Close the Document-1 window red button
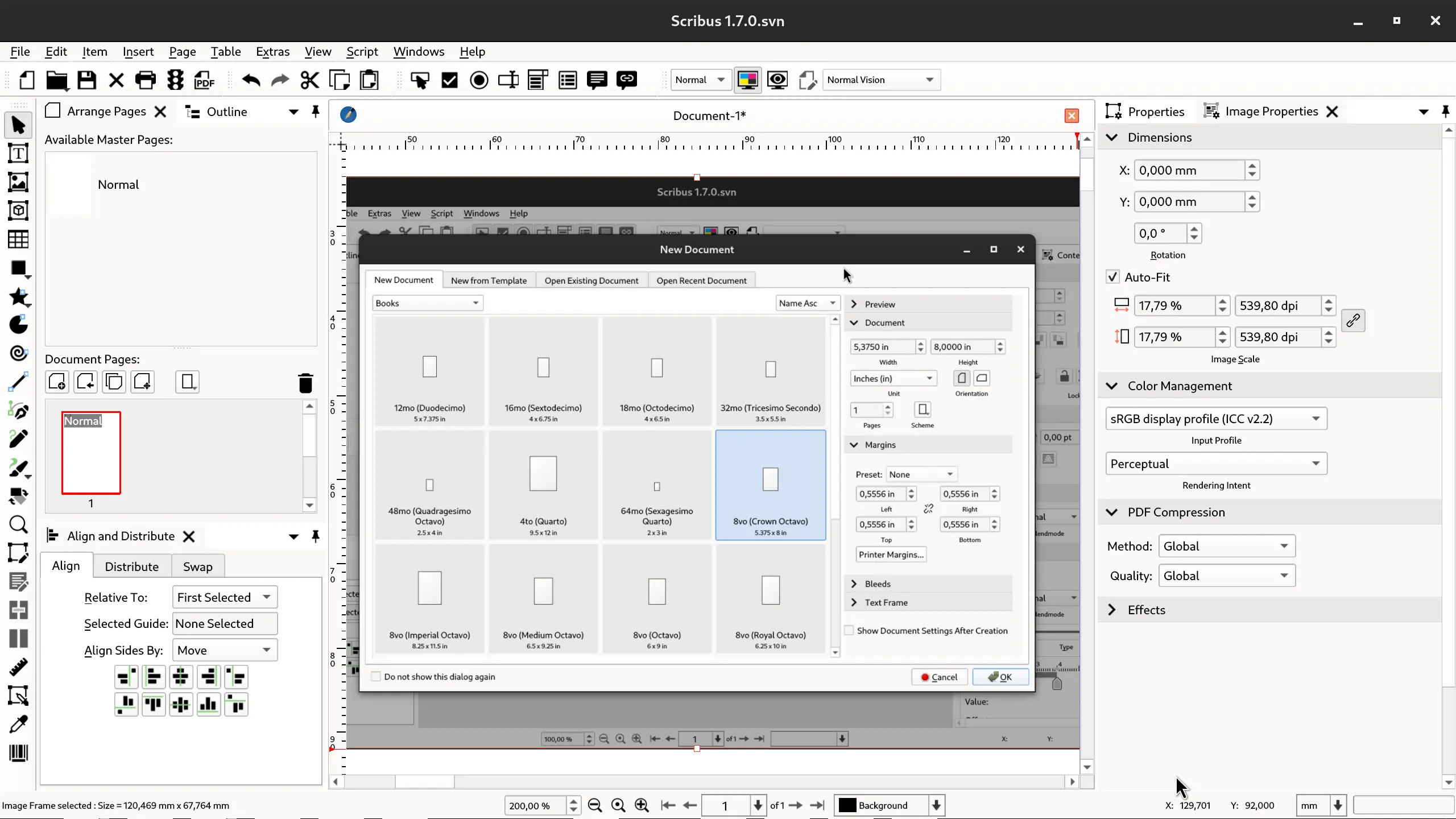This screenshot has height=819, width=1456. pyautogui.click(x=1072, y=115)
